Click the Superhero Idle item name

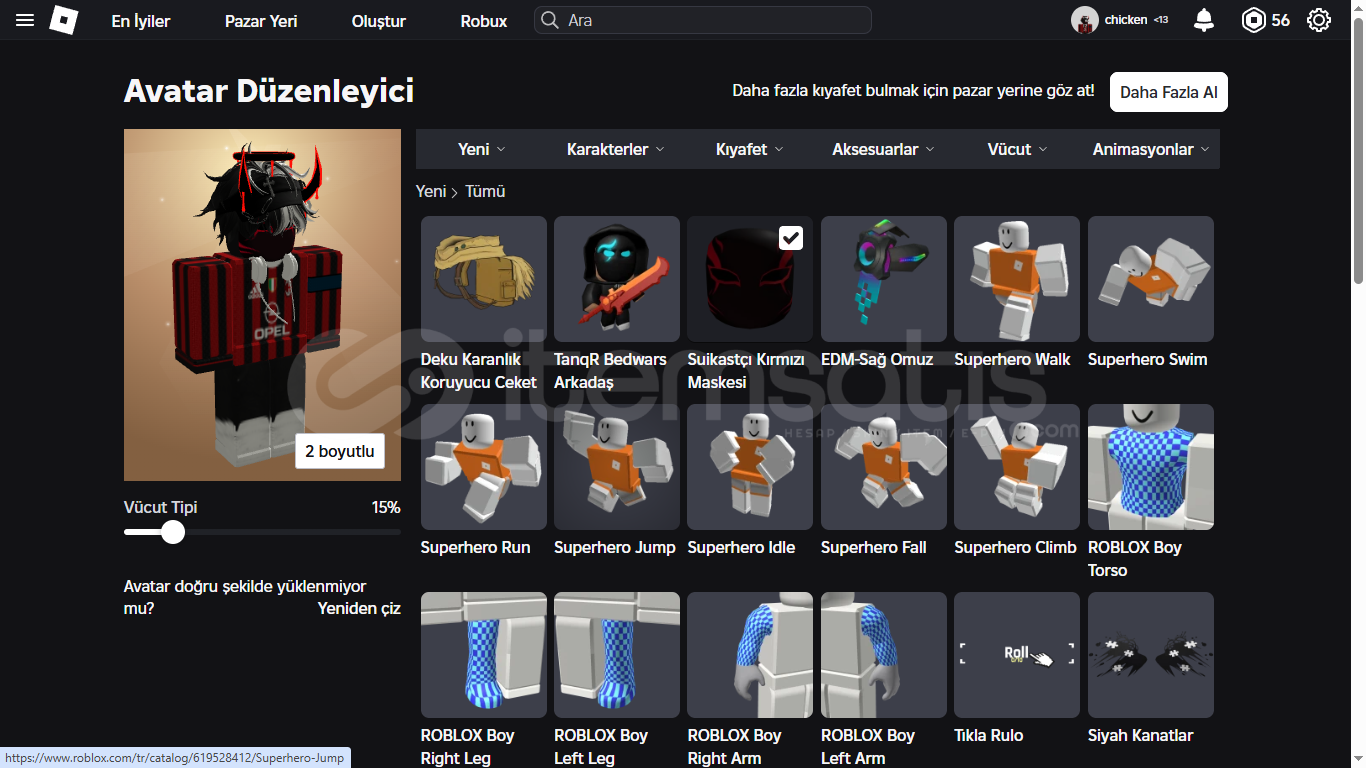tap(741, 547)
